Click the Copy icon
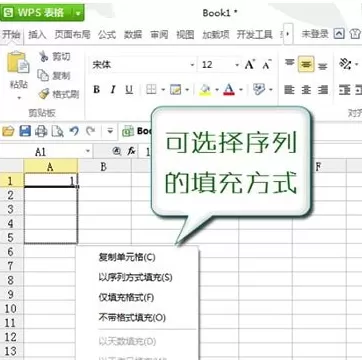 [43, 75]
